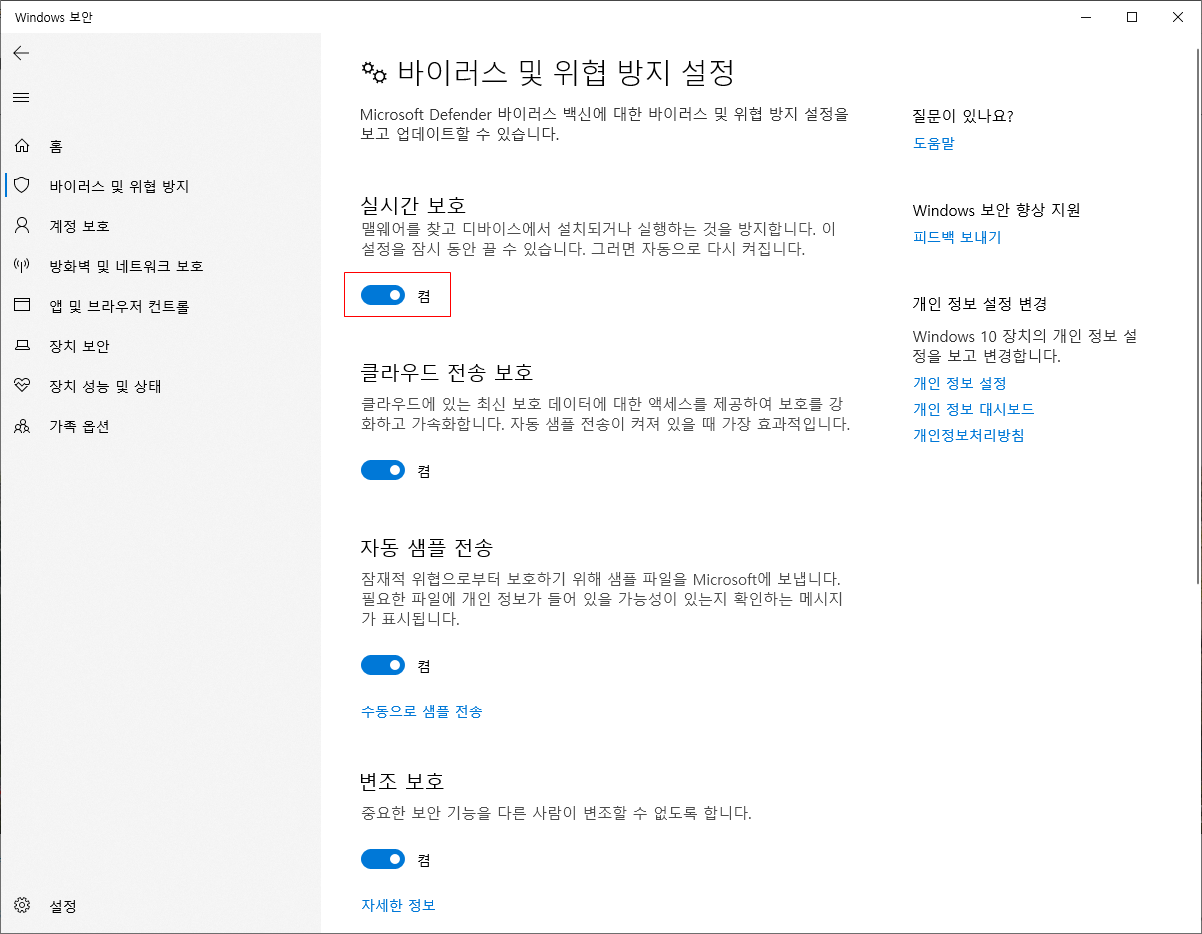Click gears icon beside page title
The image size is (1202, 934).
[374, 73]
